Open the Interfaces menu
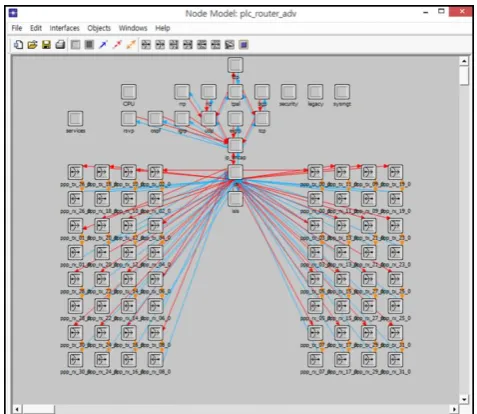 (64, 28)
